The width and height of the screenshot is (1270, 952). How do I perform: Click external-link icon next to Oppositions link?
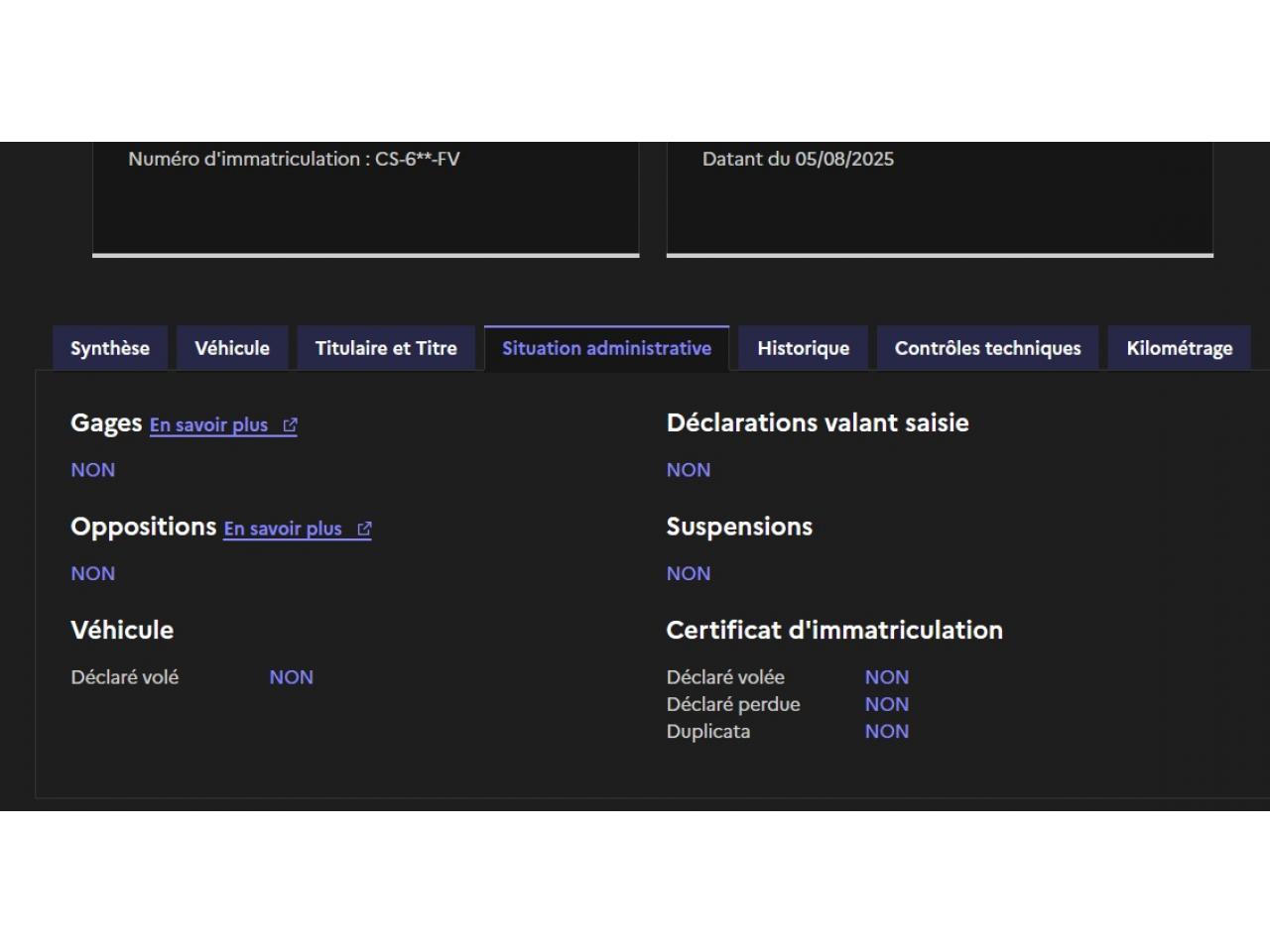364,530
